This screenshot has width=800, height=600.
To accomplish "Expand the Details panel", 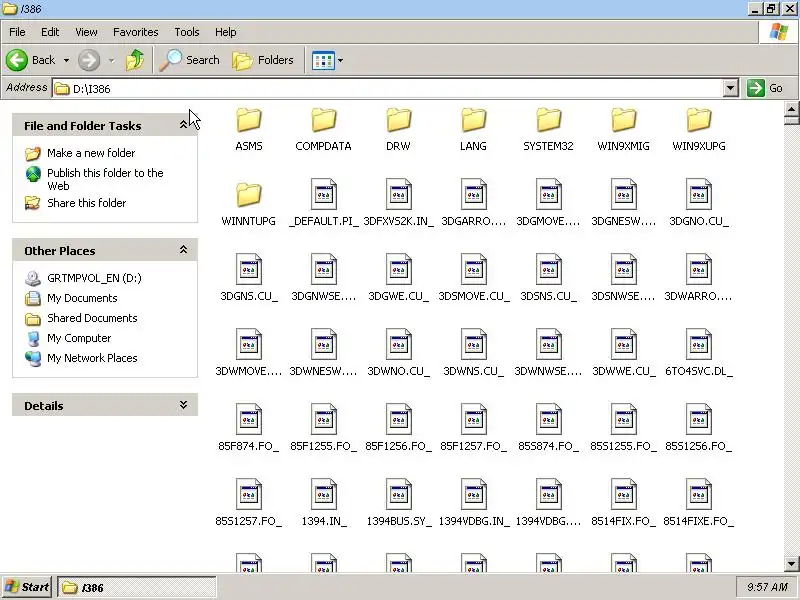I will [x=183, y=405].
